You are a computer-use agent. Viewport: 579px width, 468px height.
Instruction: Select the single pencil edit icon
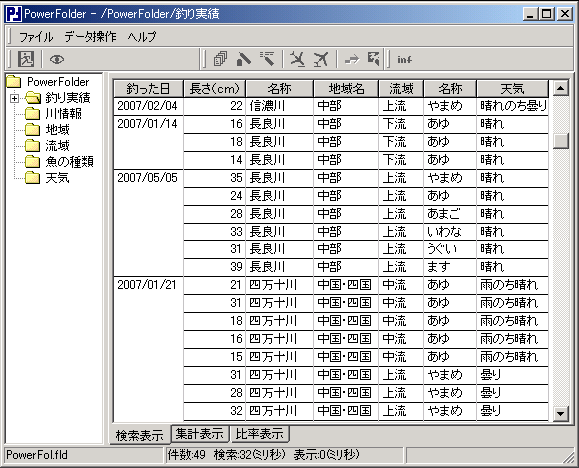point(244,59)
